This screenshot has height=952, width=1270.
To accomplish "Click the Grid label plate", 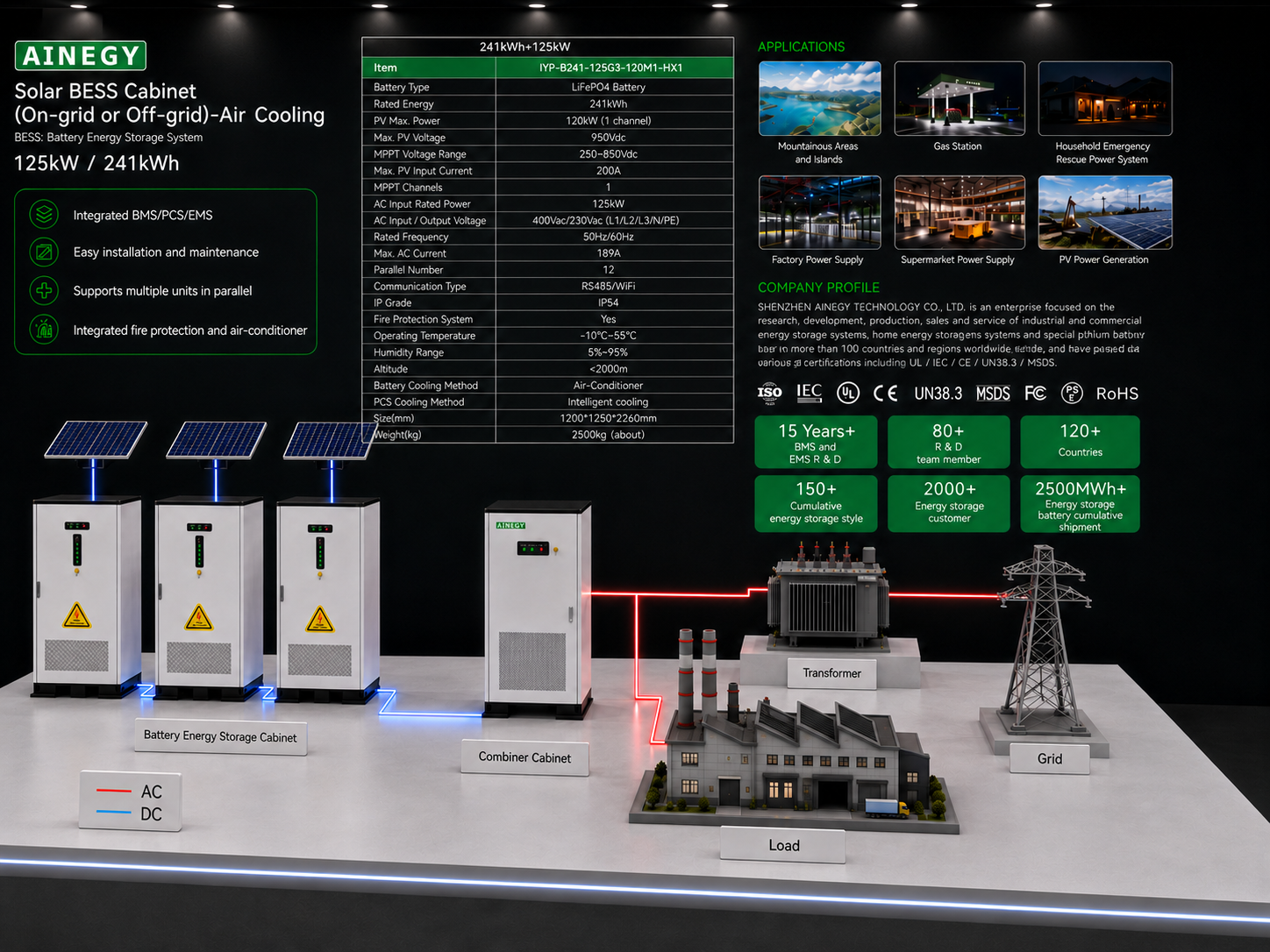I will 1050,758.
